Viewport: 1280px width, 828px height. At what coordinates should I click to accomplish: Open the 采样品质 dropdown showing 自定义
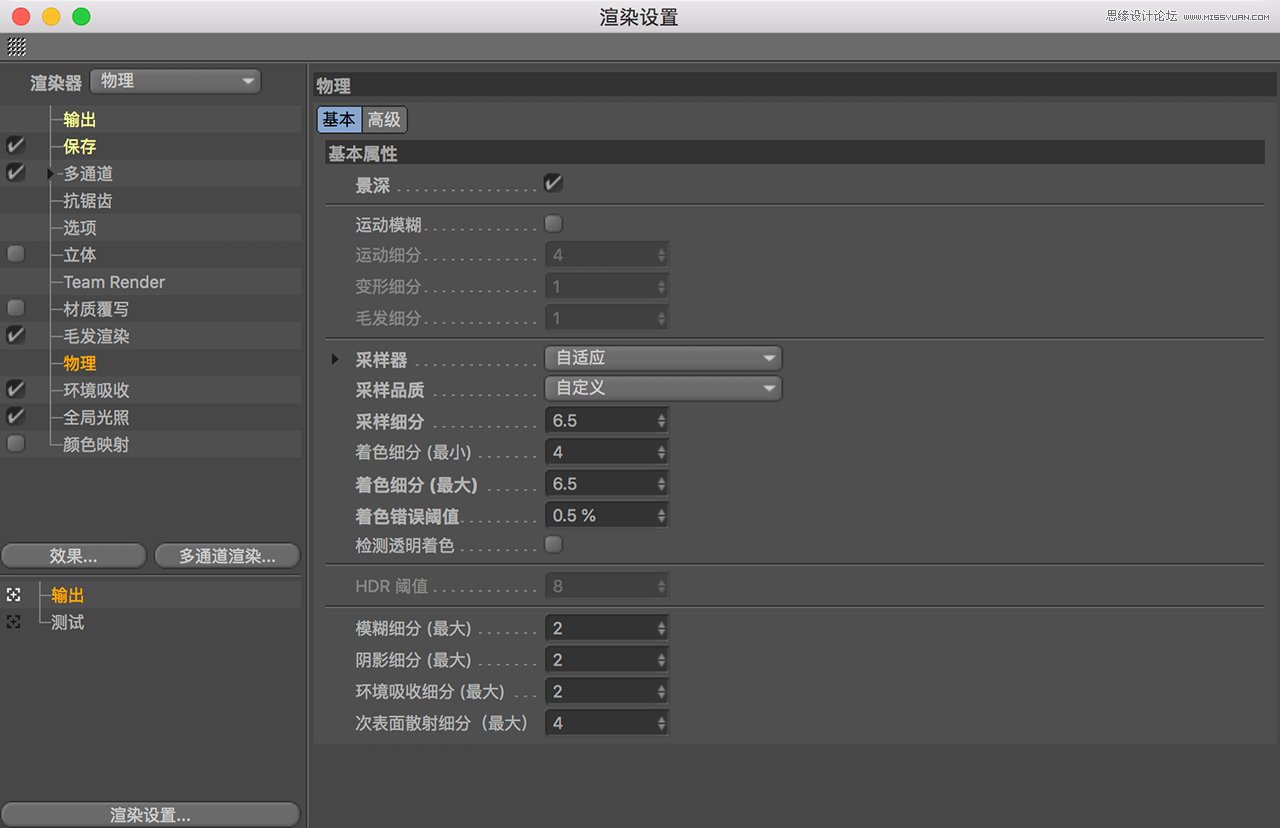(x=662, y=389)
